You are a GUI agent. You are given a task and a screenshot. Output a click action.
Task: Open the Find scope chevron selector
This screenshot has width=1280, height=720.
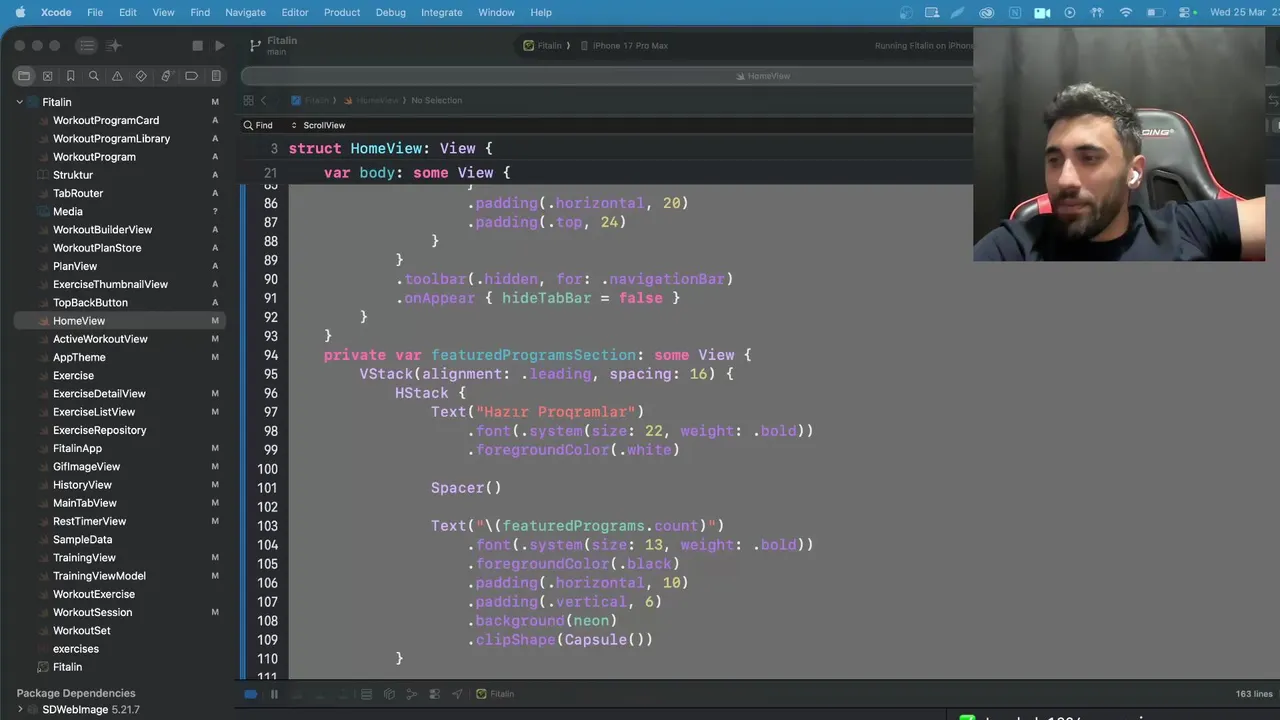293,125
